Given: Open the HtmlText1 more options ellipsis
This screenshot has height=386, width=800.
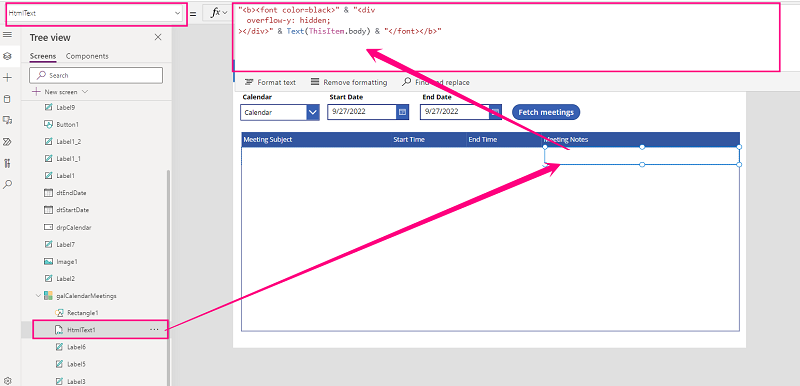Looking at the screenshot, I should coord(154,330).
